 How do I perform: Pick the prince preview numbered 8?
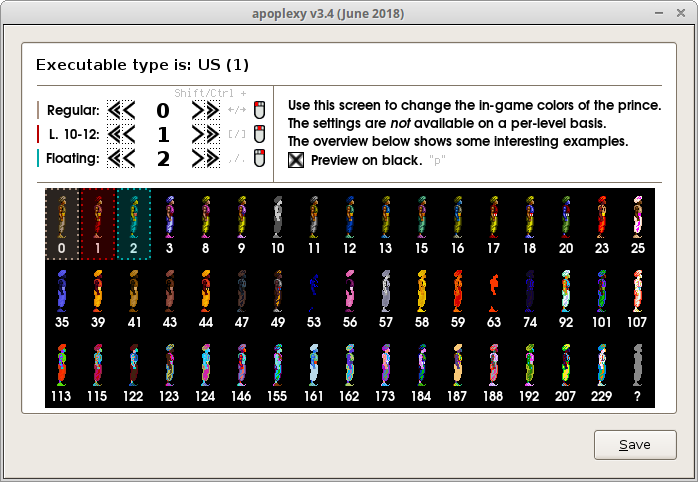point(206,224)
